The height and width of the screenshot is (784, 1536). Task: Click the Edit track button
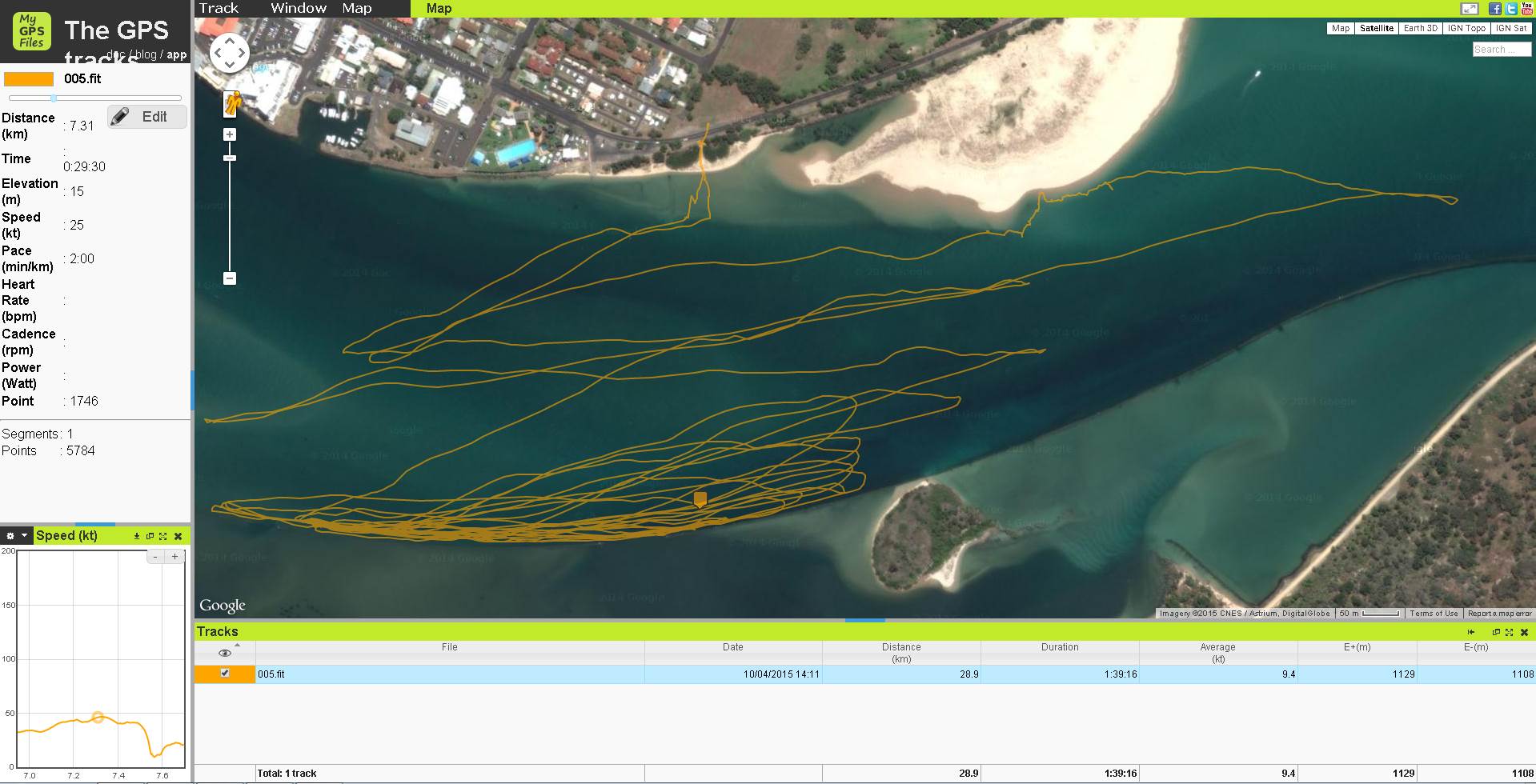pos(147,117)
